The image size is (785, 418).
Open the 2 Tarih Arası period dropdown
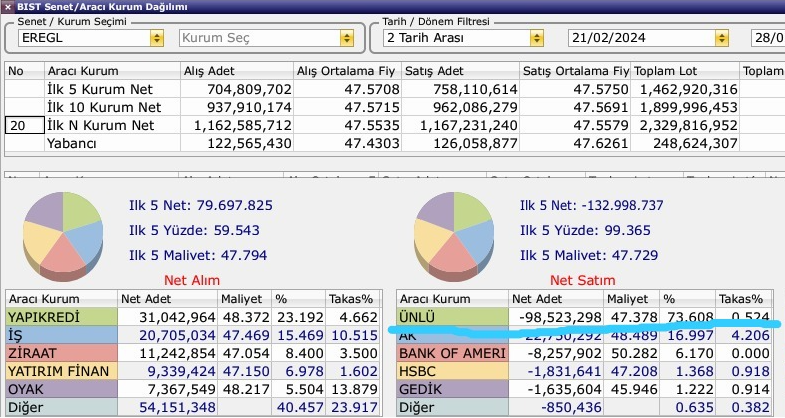pyautogui.click(x=537, y=38)
